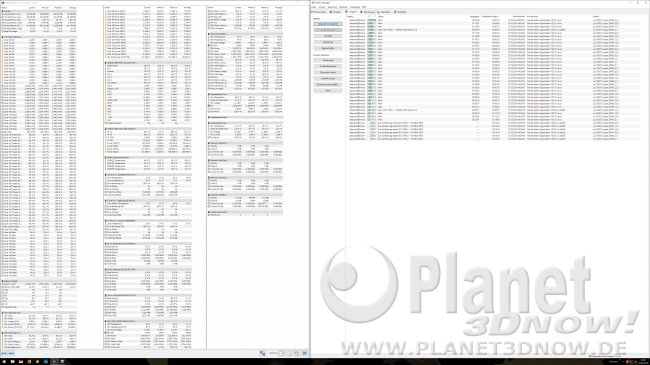Open the Festplatte tab in BOINC
650x365 pixels.
point(400,12)
